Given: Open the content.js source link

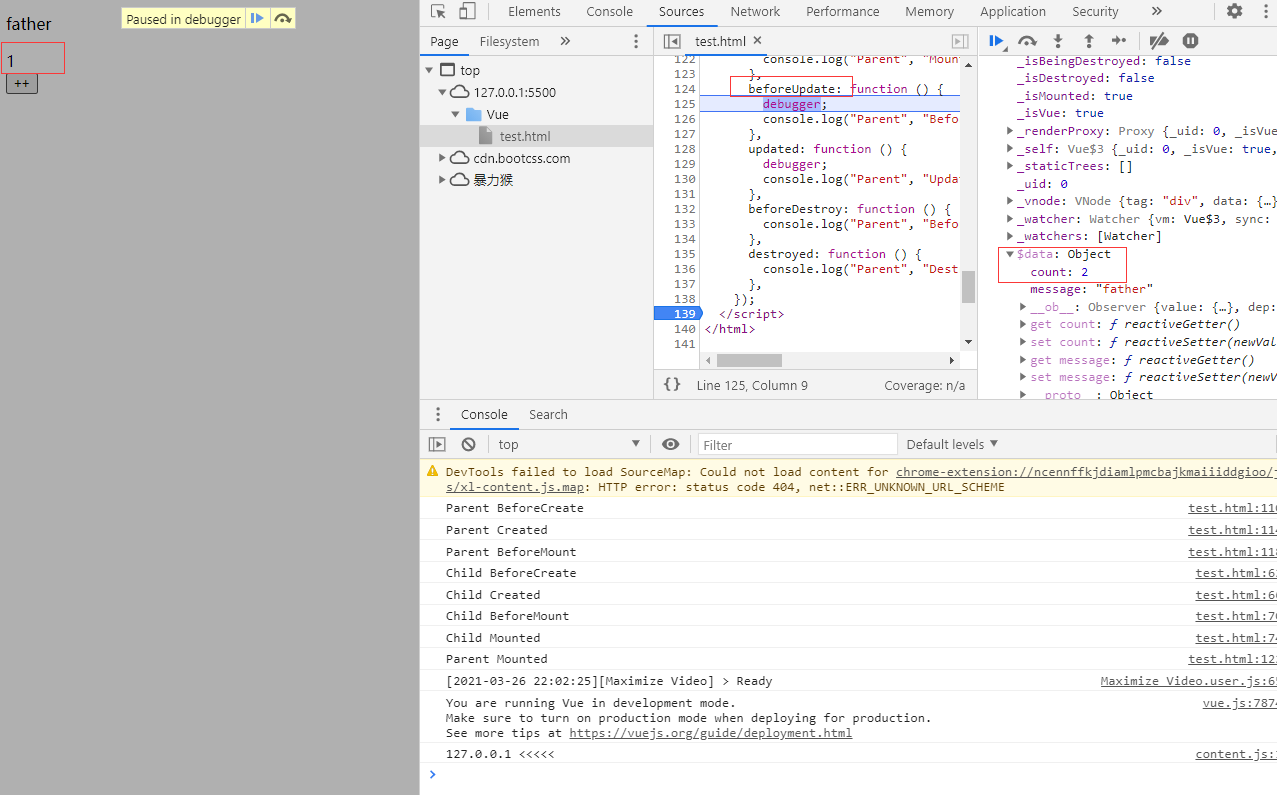Looking at the screenshot, I should point(1236,754).
